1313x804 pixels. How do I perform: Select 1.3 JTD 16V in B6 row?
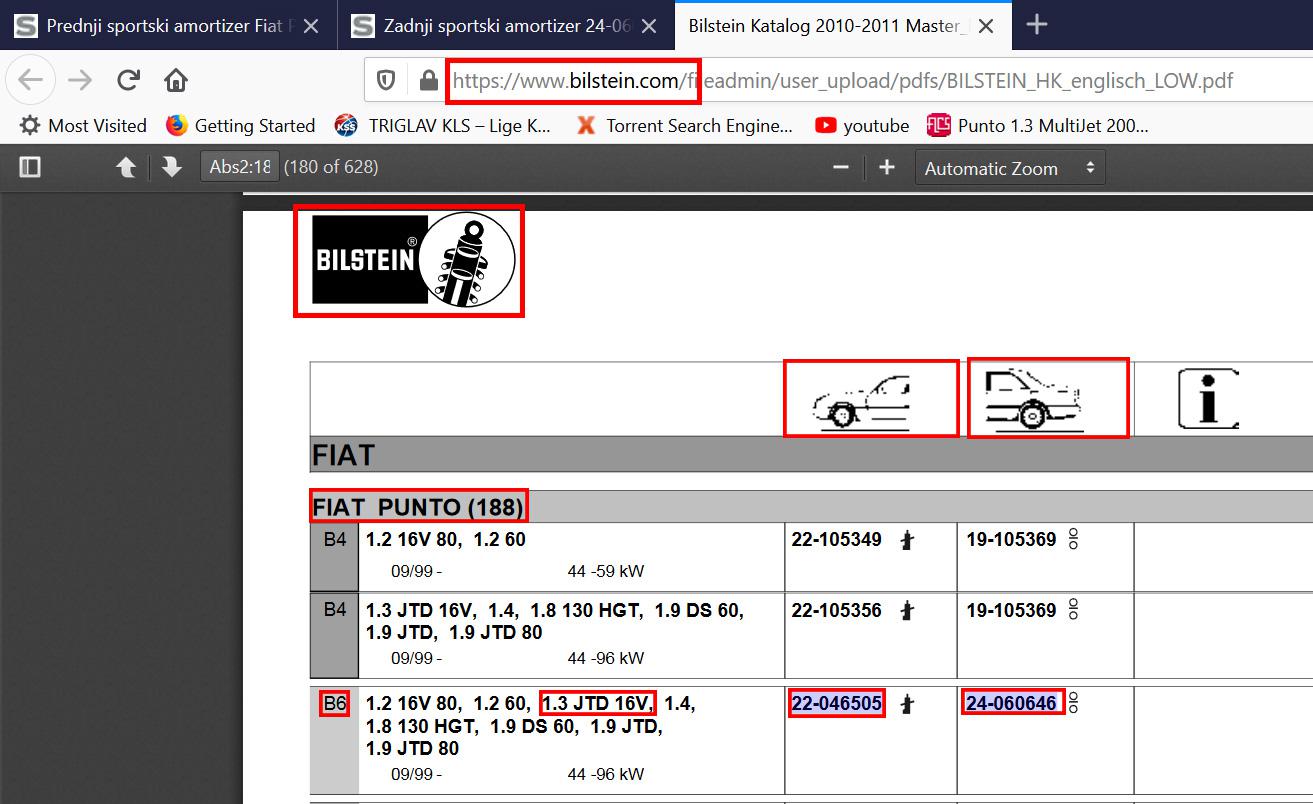[598, 704]
